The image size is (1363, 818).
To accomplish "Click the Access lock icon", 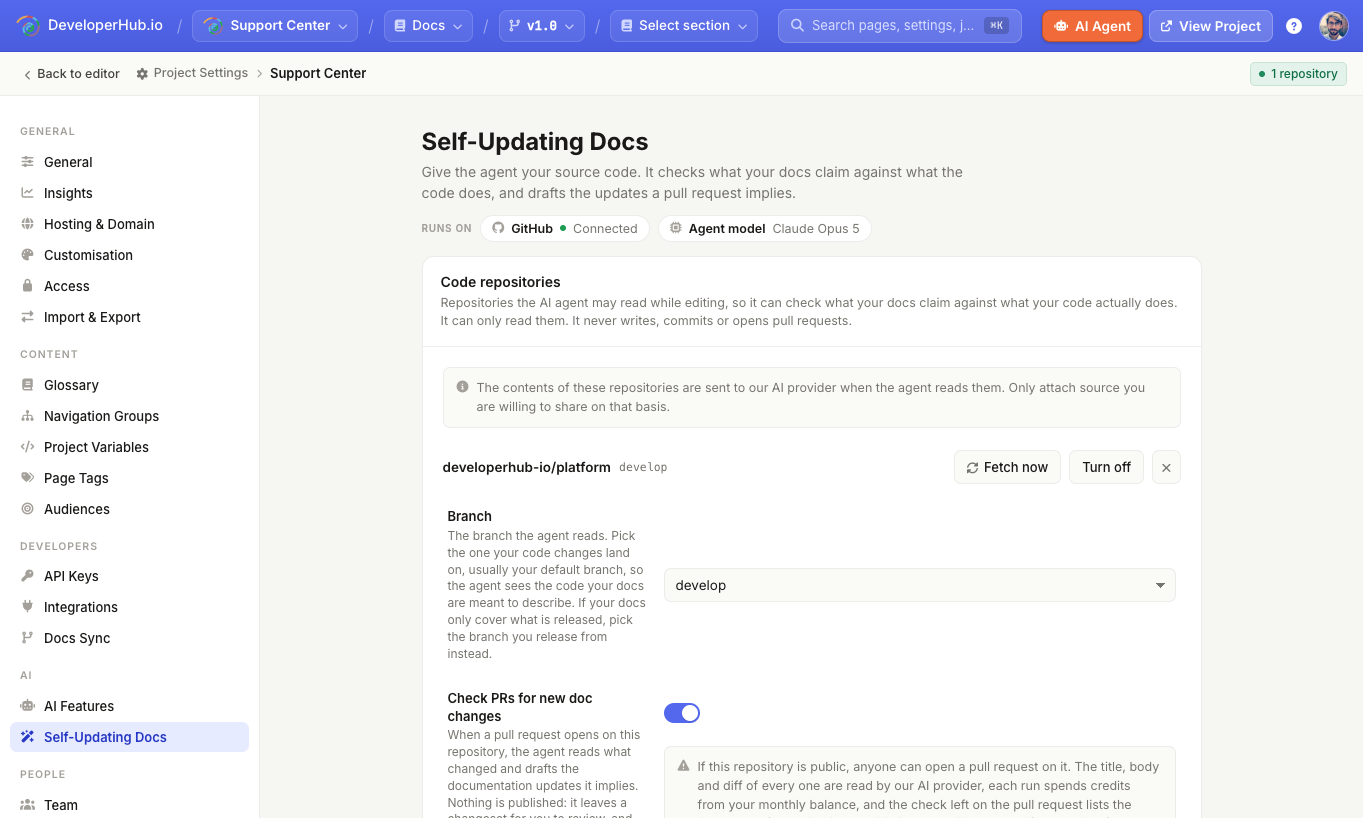I will tap(28, 286).
